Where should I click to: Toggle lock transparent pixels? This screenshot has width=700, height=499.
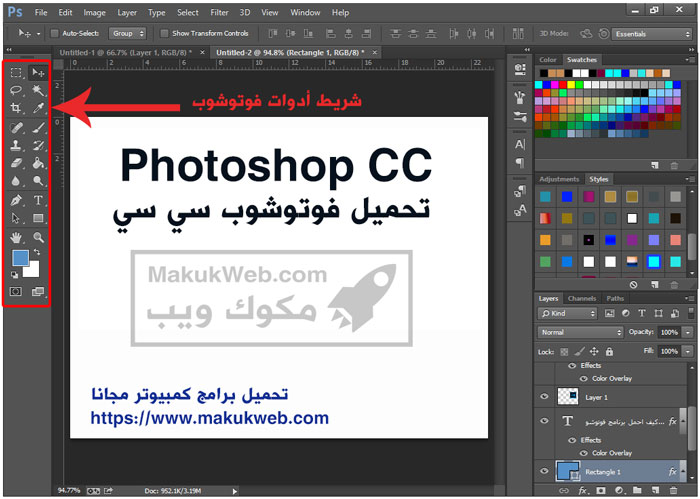click(564, 352)
